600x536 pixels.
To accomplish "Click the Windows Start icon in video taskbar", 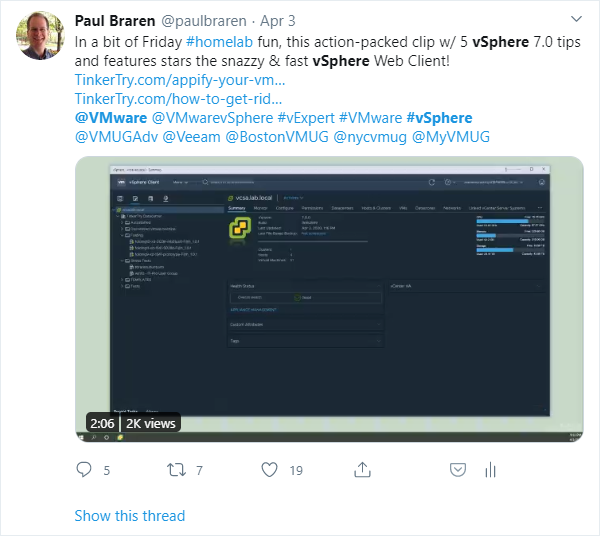I will click(x=81, y=437).
